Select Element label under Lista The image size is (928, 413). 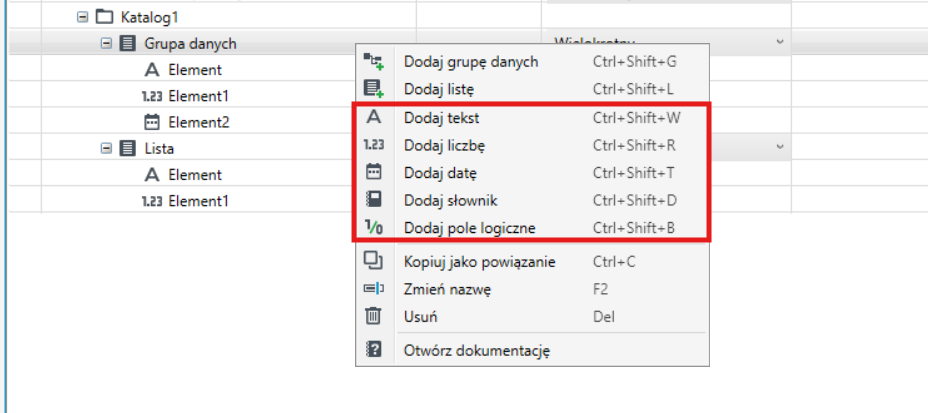pyautogui.click(x=195, y=175)
